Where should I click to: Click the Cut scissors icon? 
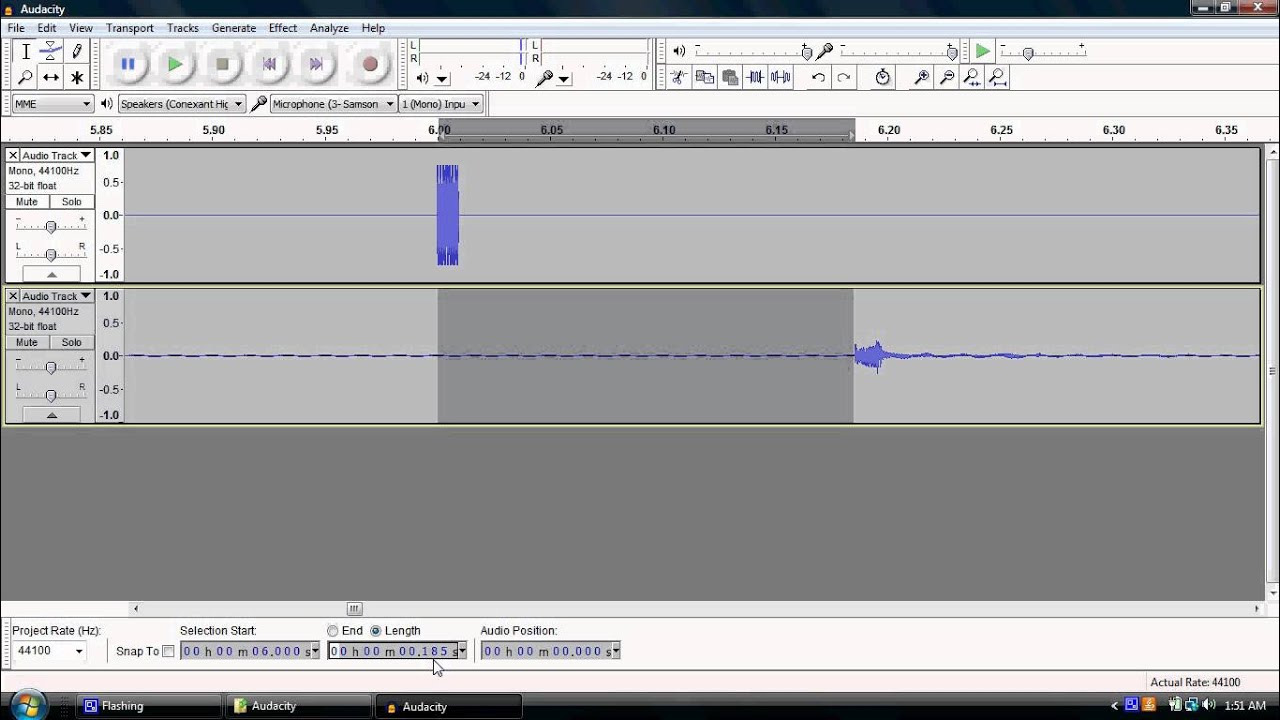pos(679,77)
